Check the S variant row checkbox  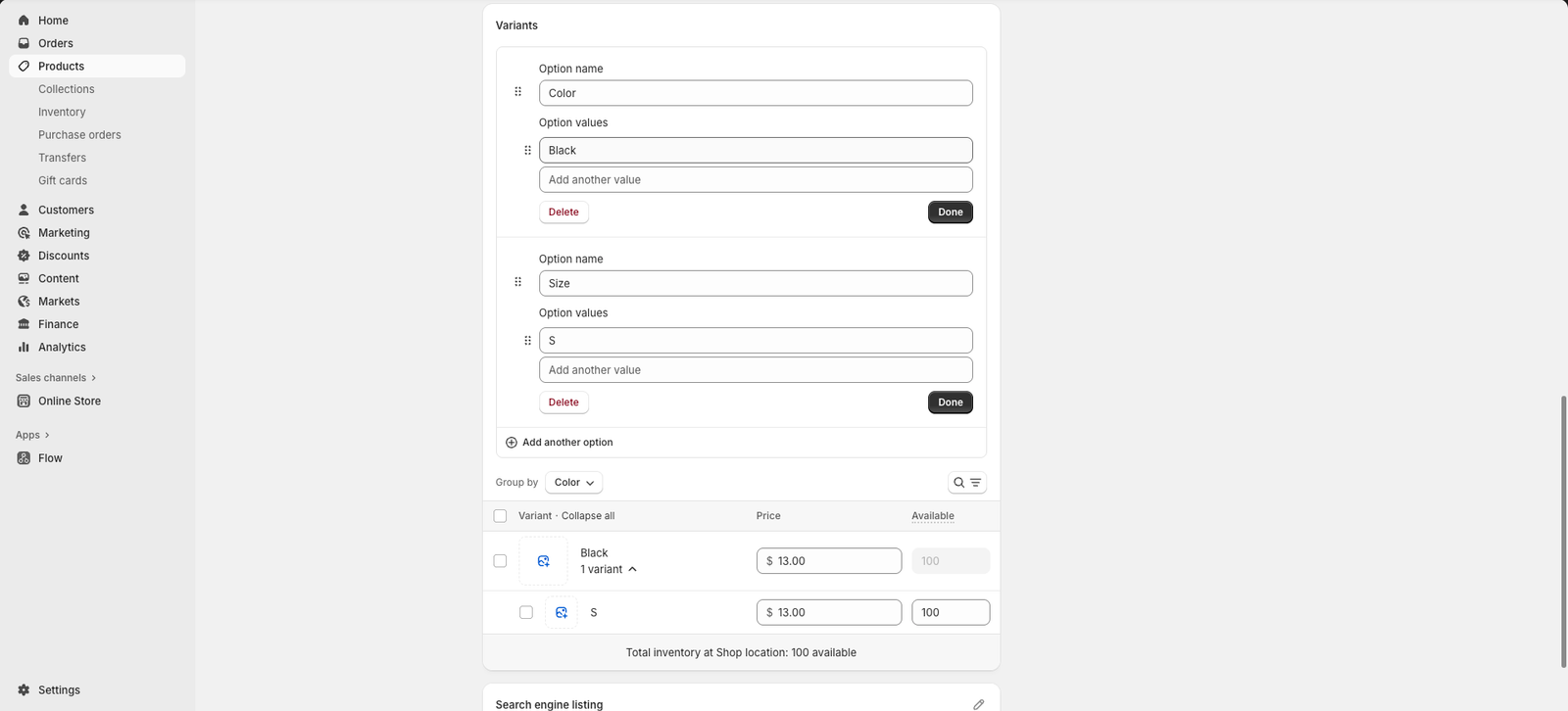click(x=526, y=612)
